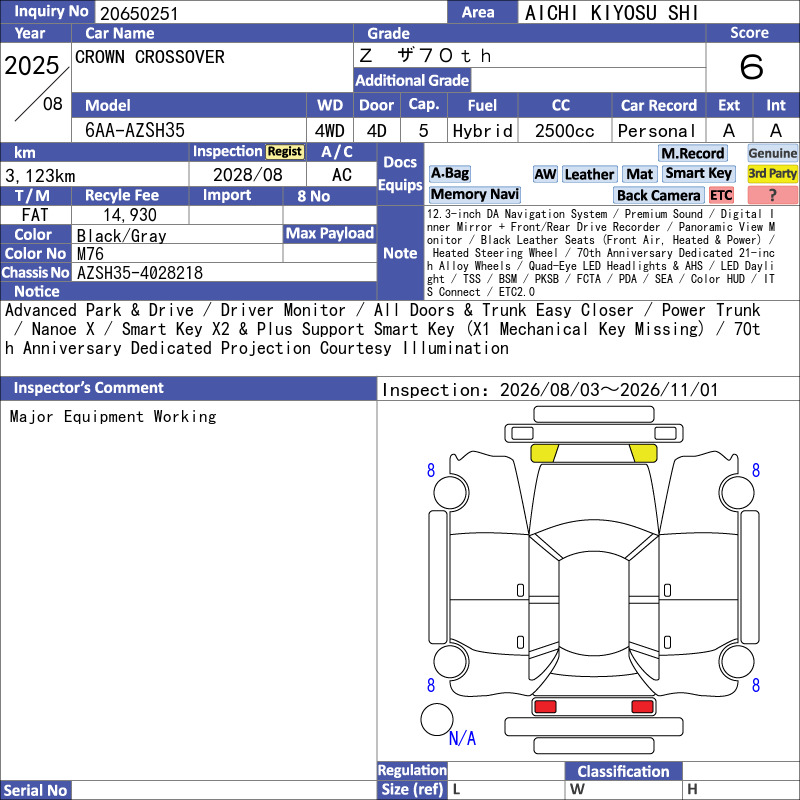Click the red question mark badge
Image resolution: width=800 pixels, height=800 pixels.
[x=772, y=195]
